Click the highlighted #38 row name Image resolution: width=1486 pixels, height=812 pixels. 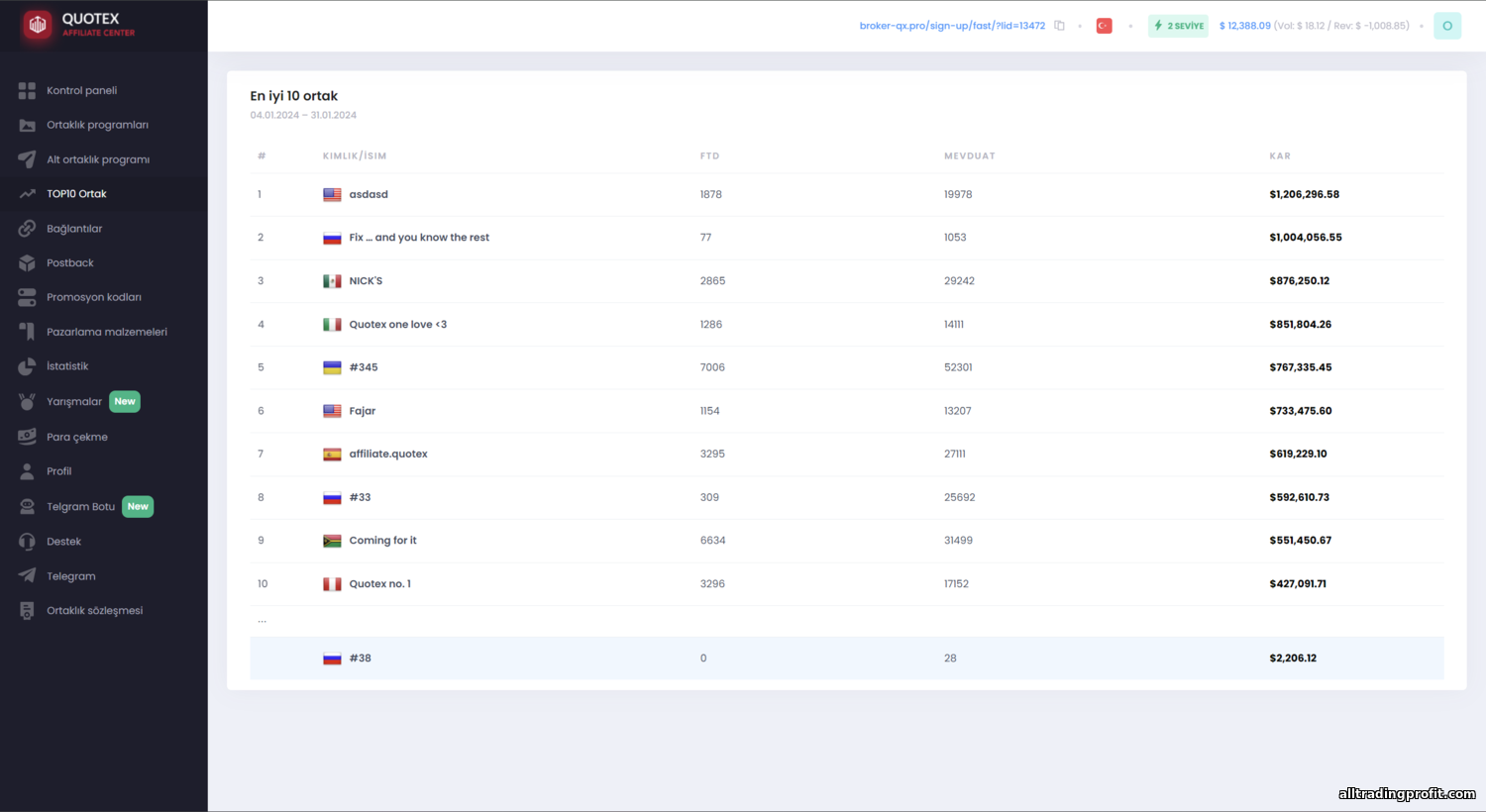pos(361,659)
